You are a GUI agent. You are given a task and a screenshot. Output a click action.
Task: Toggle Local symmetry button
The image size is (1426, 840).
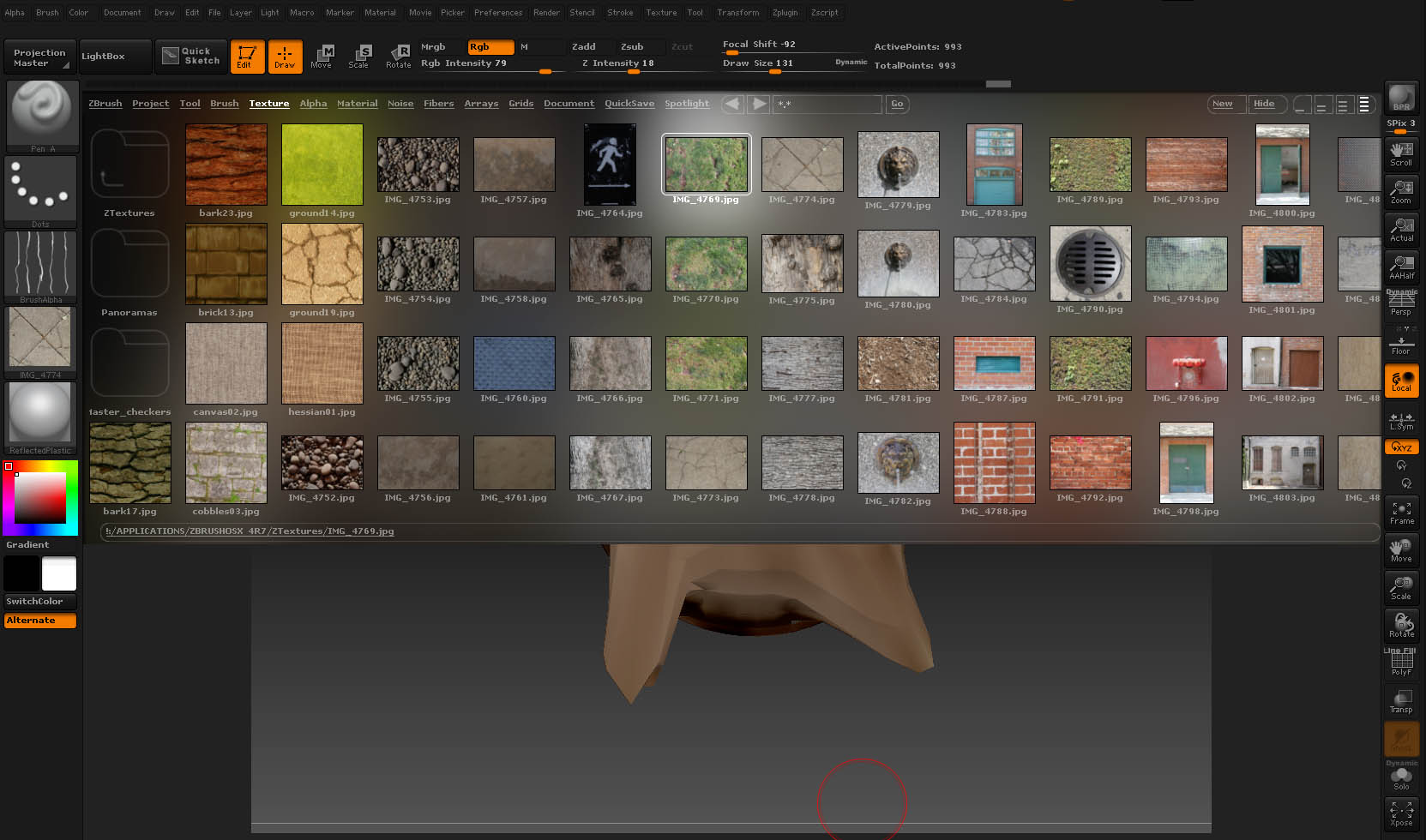point(1401,381)
